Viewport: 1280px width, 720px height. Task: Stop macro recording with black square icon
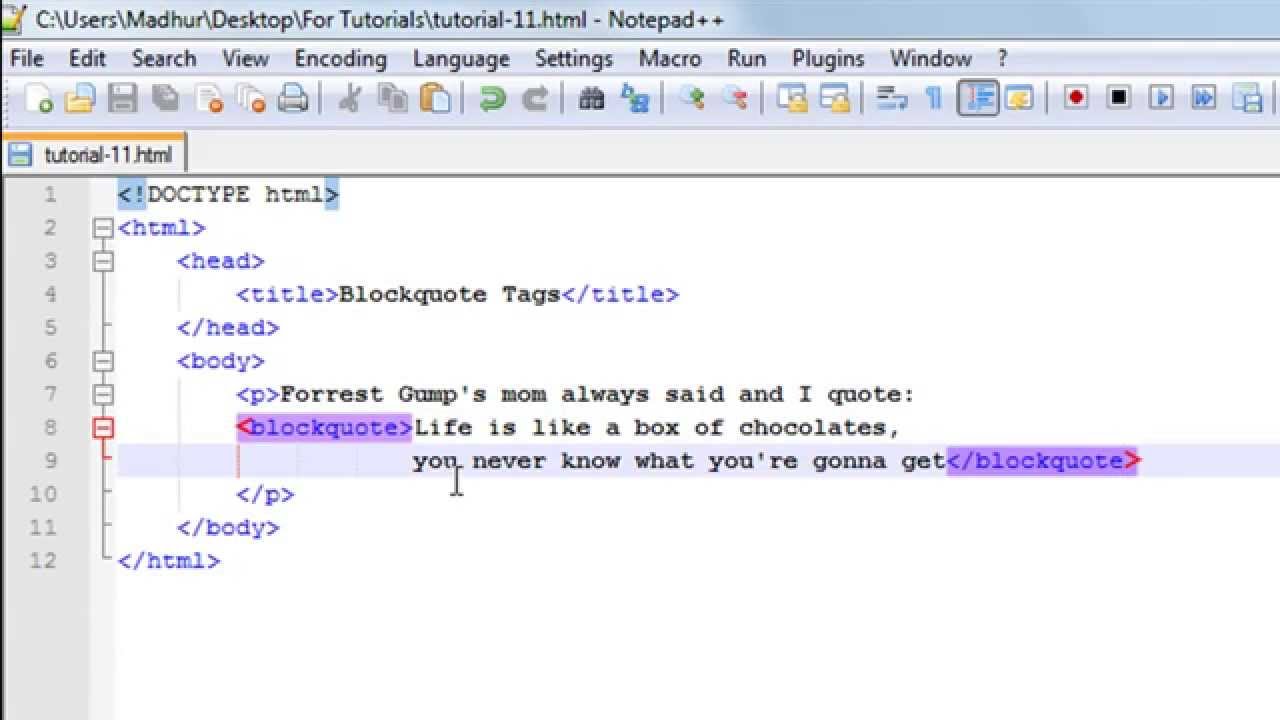point(1119,98)
